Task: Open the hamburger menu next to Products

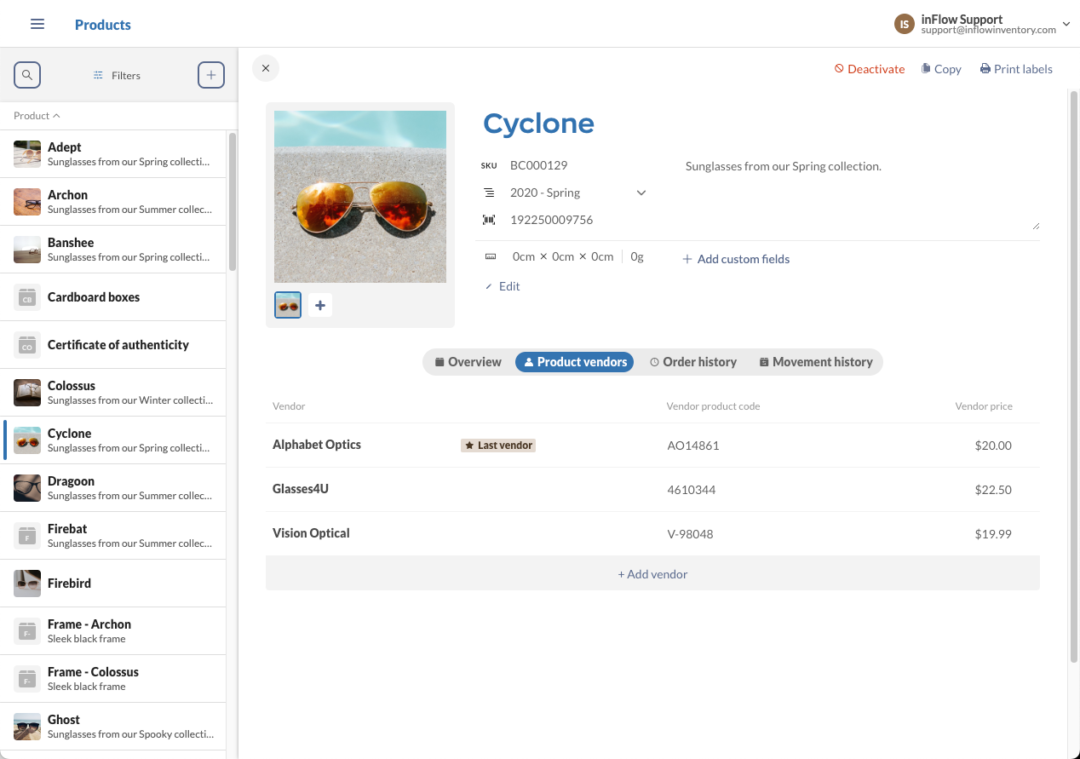Action: pyautogui.click(x=37, y=24)
